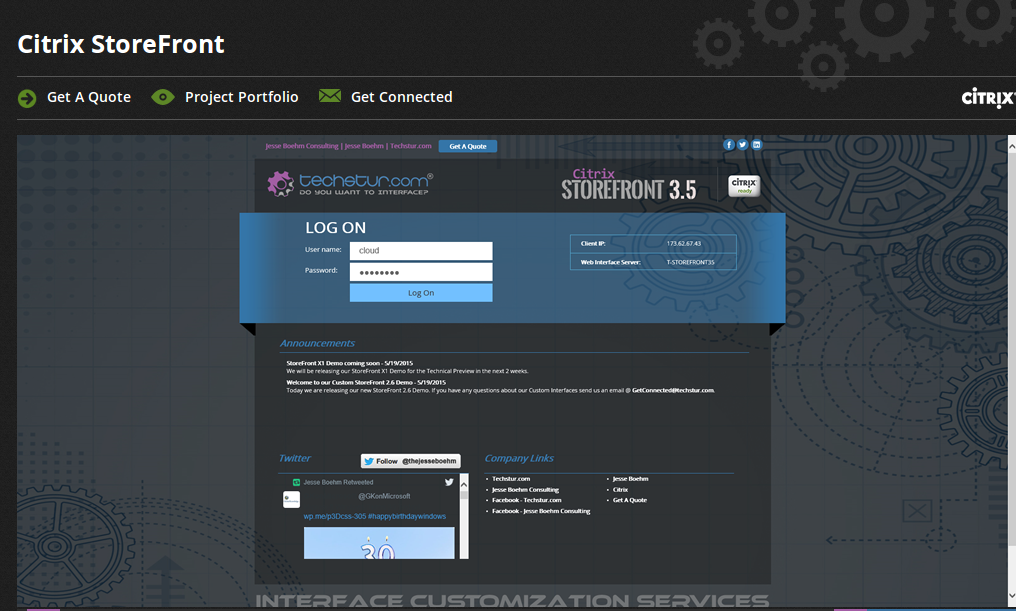Click the Log On button
This screenshot has height=611, width=1016.
[x=420, y=292]
